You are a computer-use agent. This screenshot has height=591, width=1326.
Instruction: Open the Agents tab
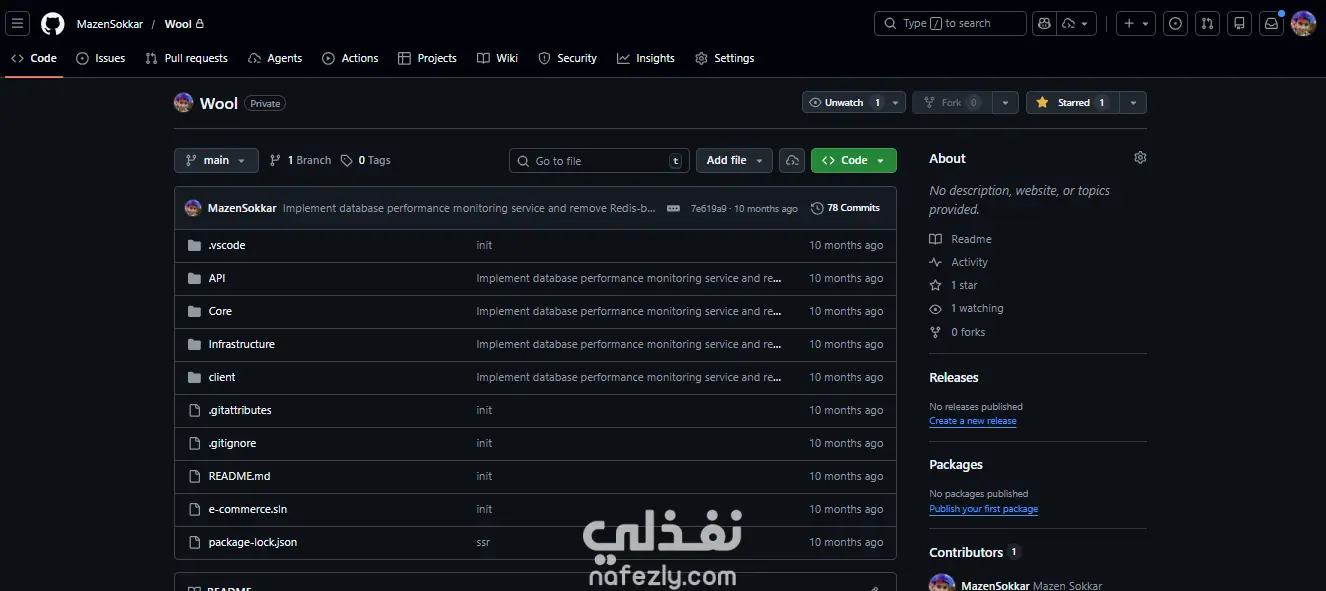275,58
